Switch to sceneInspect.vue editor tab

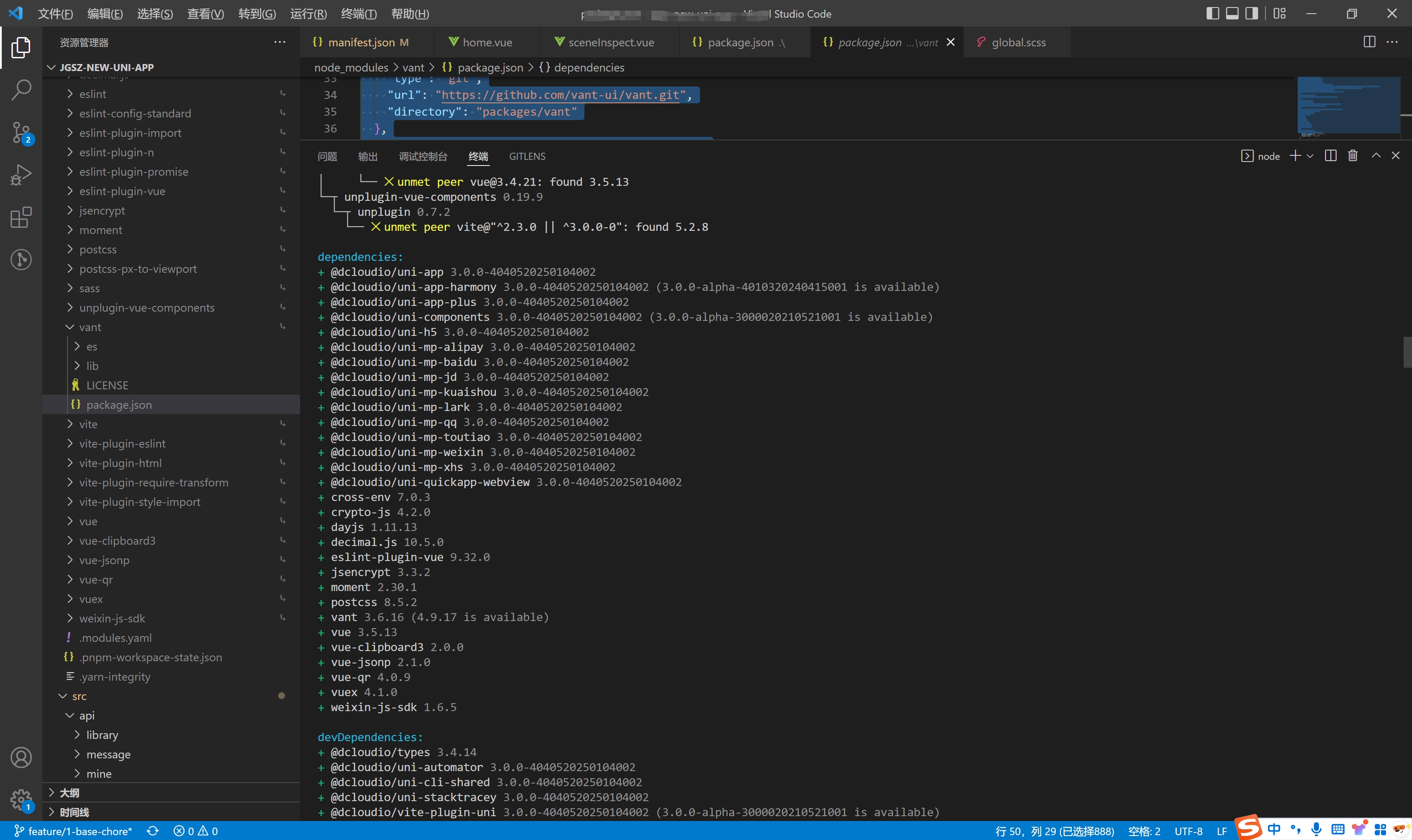[x=610, y=42]
